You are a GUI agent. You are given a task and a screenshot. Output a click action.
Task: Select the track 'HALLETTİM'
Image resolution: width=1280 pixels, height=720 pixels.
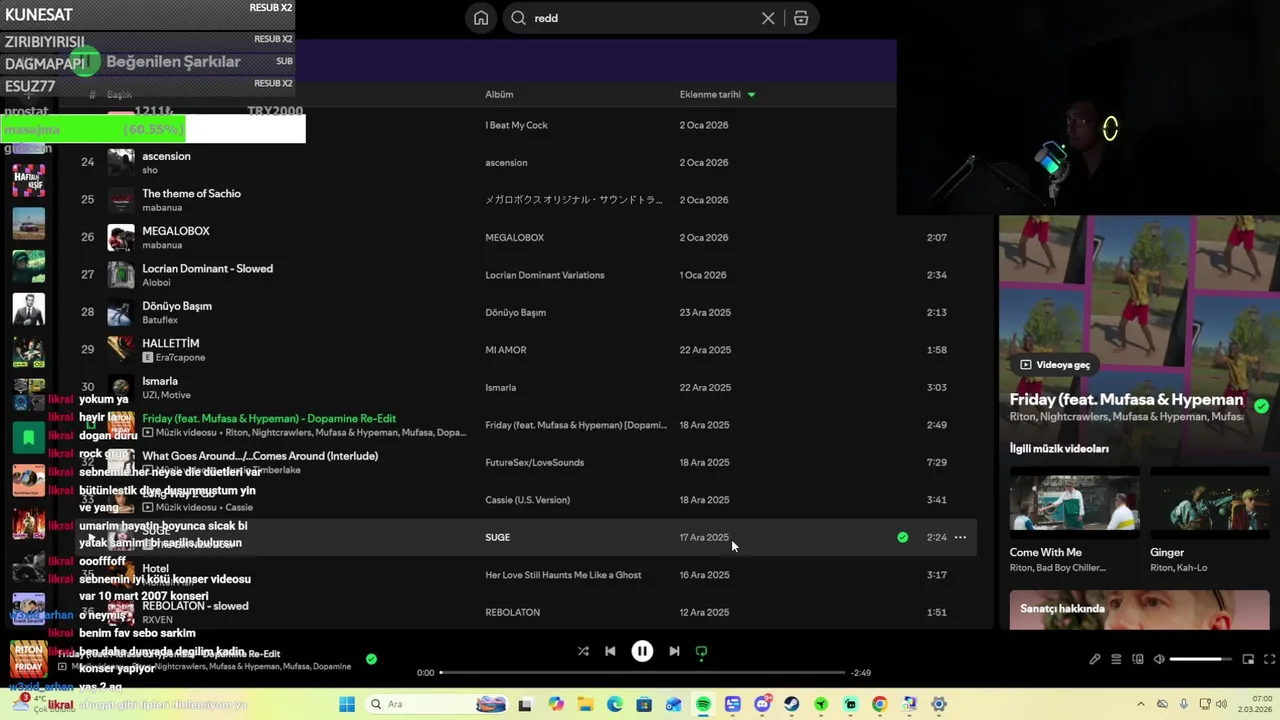coord(171,343)
